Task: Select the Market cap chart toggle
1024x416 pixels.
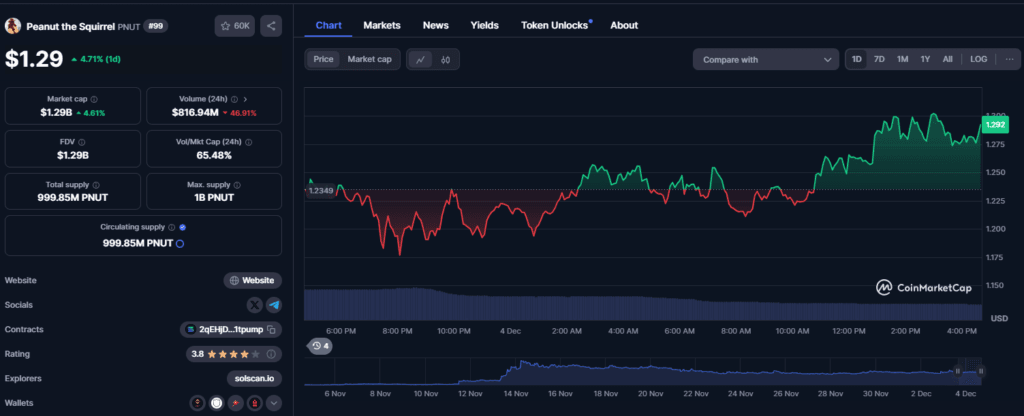Action: point(370,59)
